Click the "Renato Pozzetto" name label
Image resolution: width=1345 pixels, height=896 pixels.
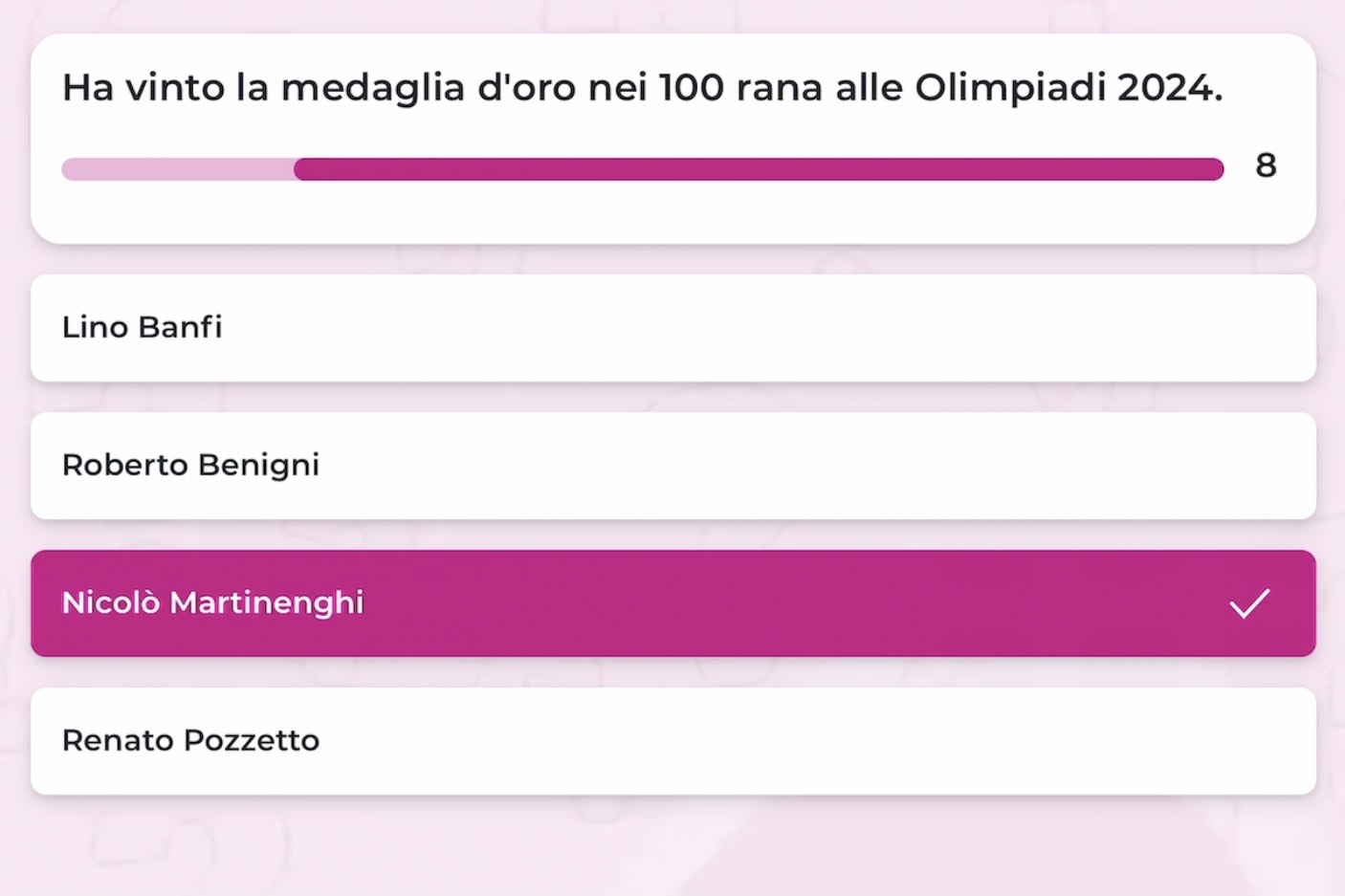tap(190, 741)
